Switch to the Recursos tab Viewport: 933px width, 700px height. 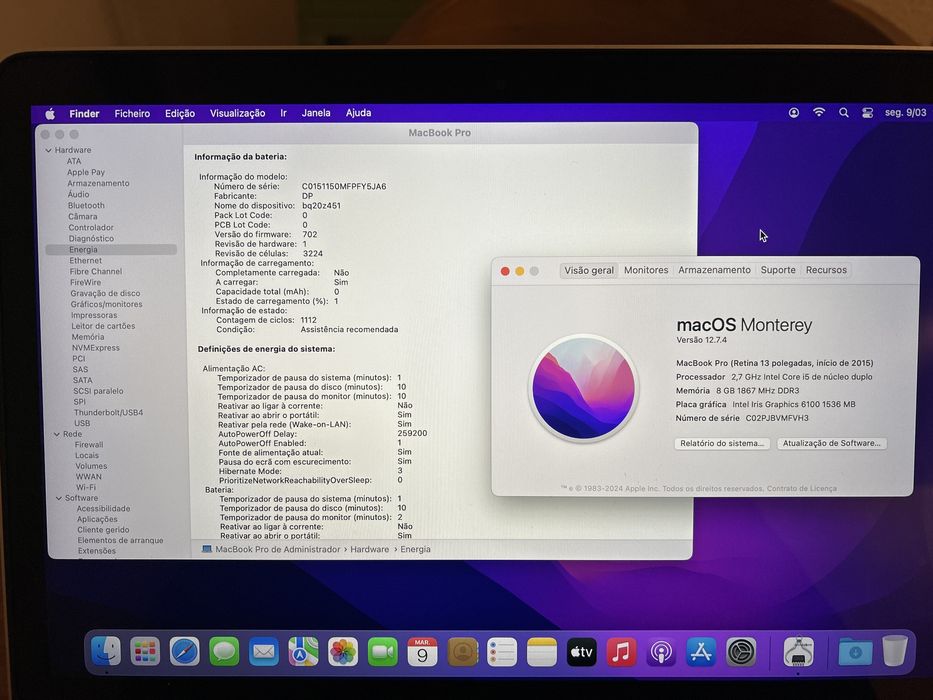pyautogui.click(x=826, y=270)
